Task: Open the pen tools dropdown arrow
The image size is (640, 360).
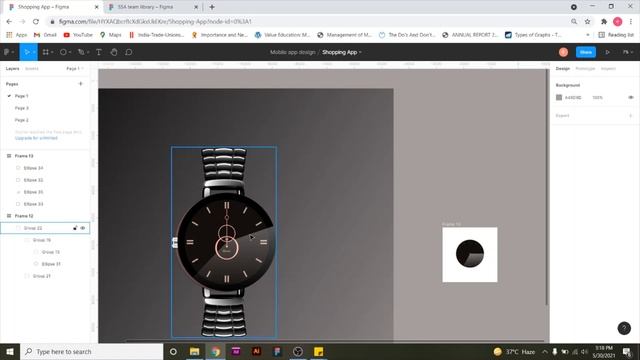Action: point(88,52)
